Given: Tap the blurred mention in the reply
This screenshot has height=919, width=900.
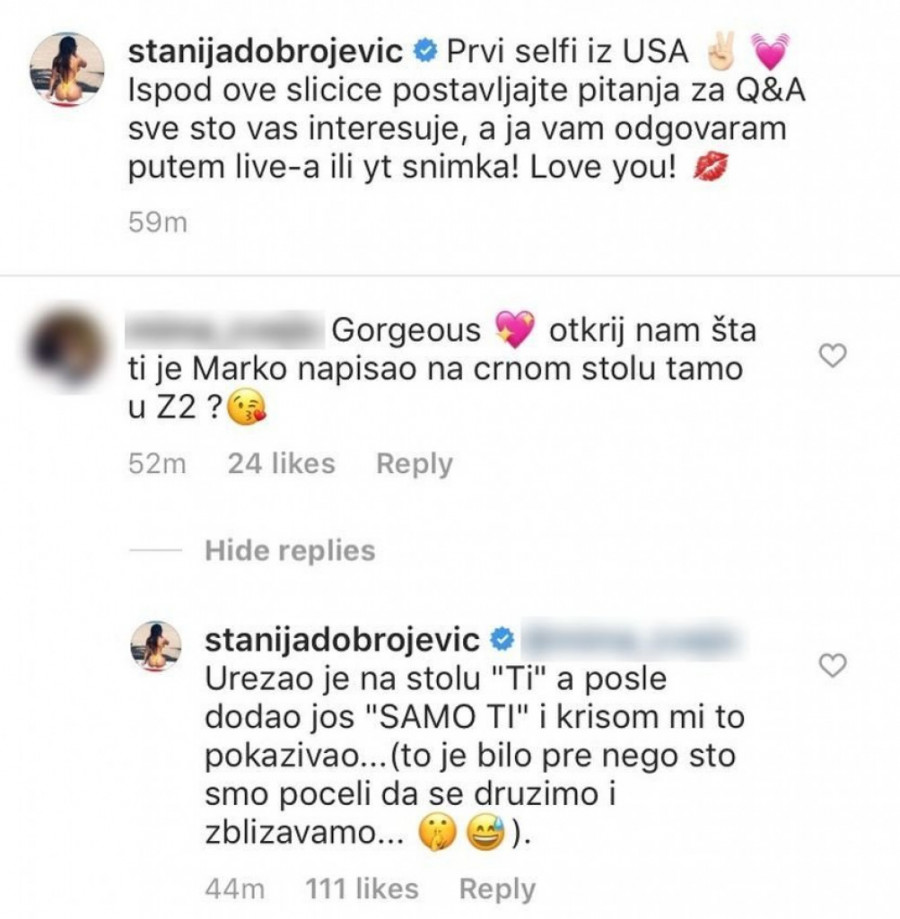Looking at the screenshot, I should 632,639.
